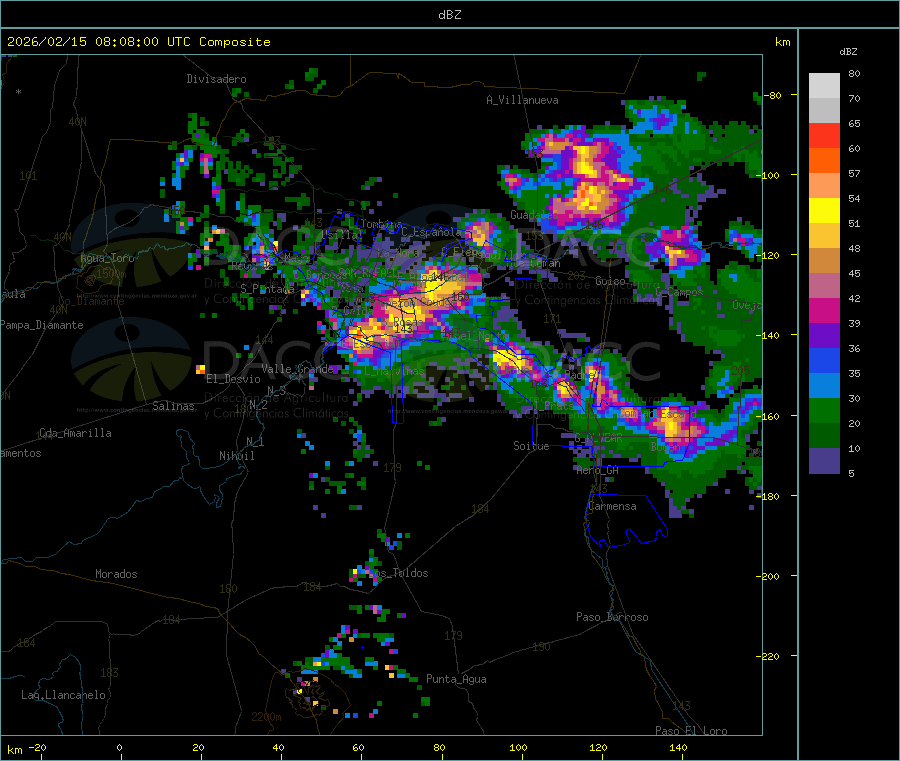The width and height of the screenshot is (900, 761).
Task: Click the 'El_Desvio' map label
Action: tap(233, 379)
